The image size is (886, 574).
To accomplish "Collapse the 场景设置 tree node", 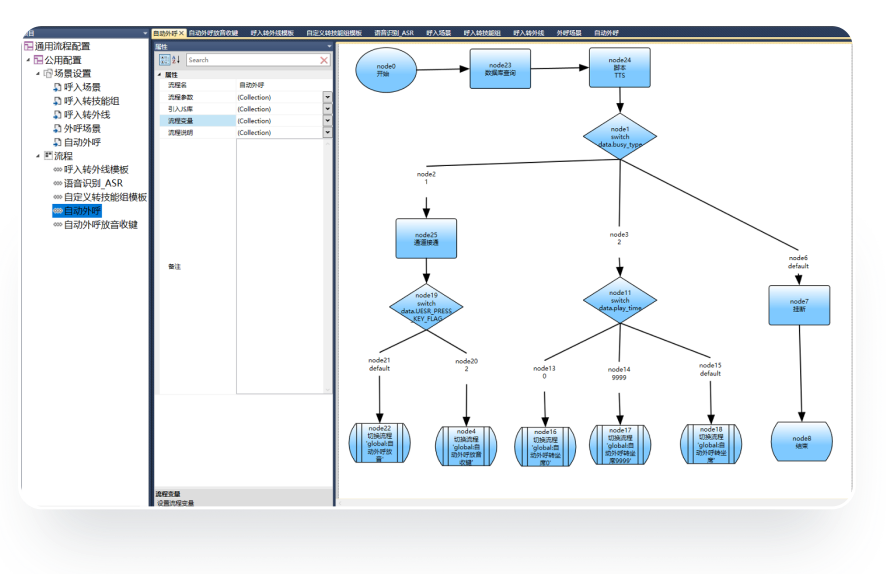I will click(x=38, y=74).
